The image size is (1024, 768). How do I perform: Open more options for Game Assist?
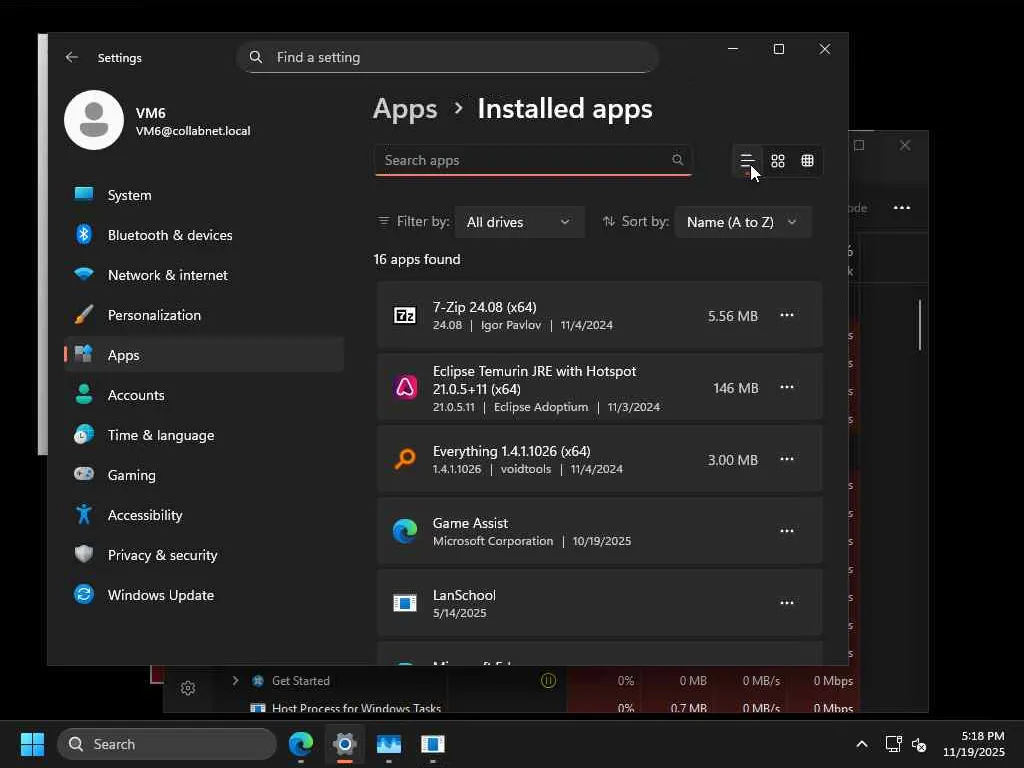coord(787,531)
